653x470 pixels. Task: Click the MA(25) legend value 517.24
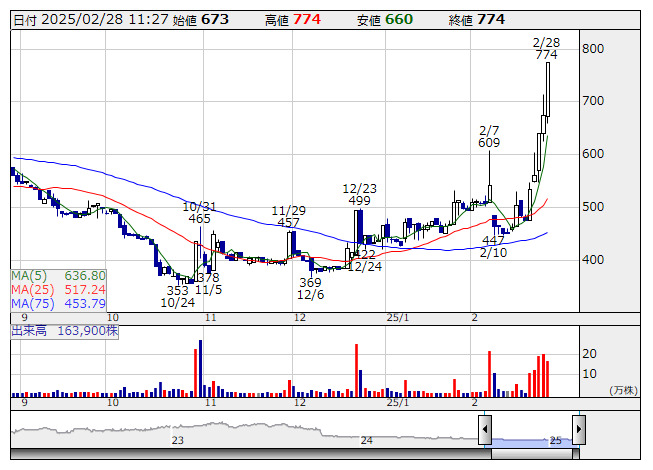(x=85, y=289)
